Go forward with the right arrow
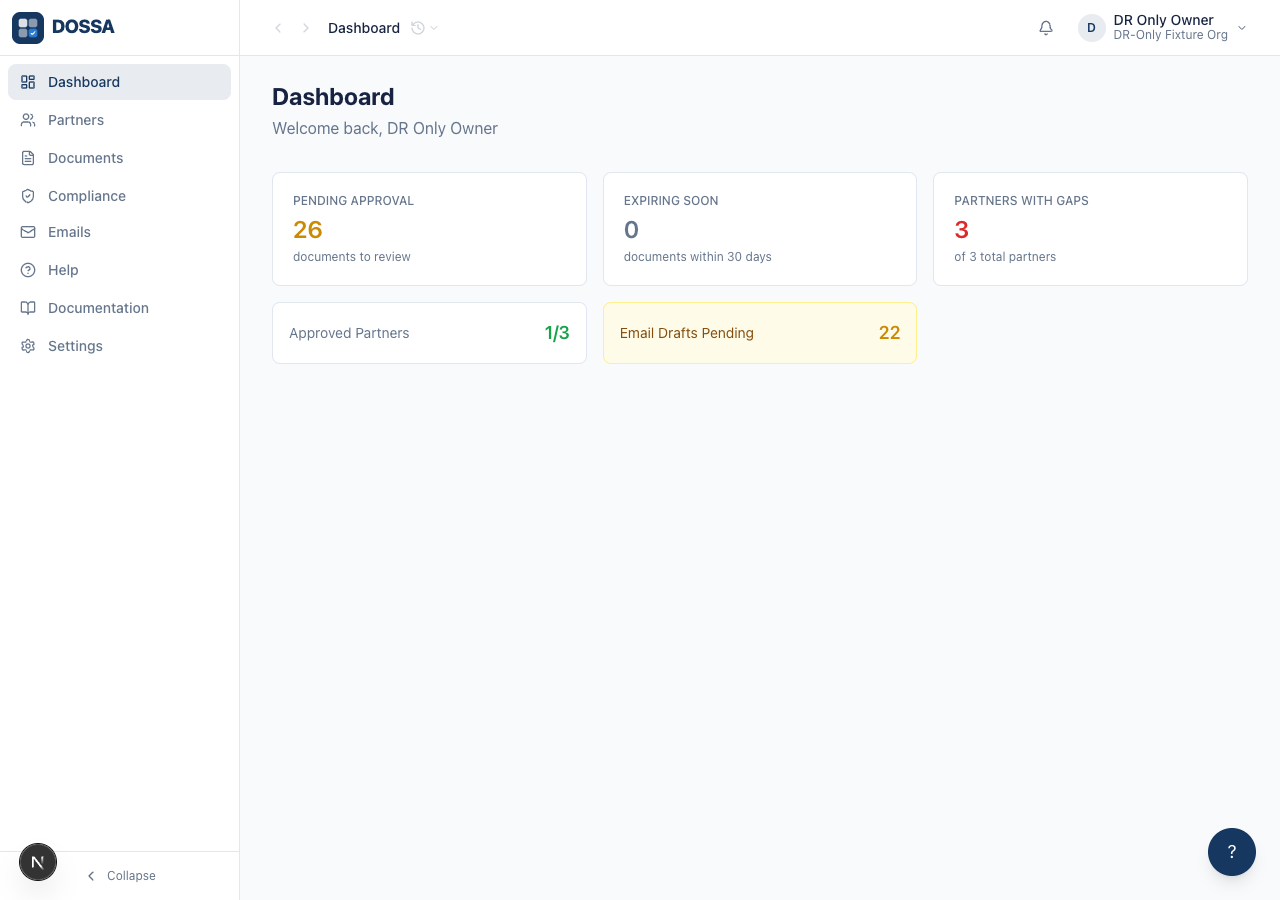 306,28
